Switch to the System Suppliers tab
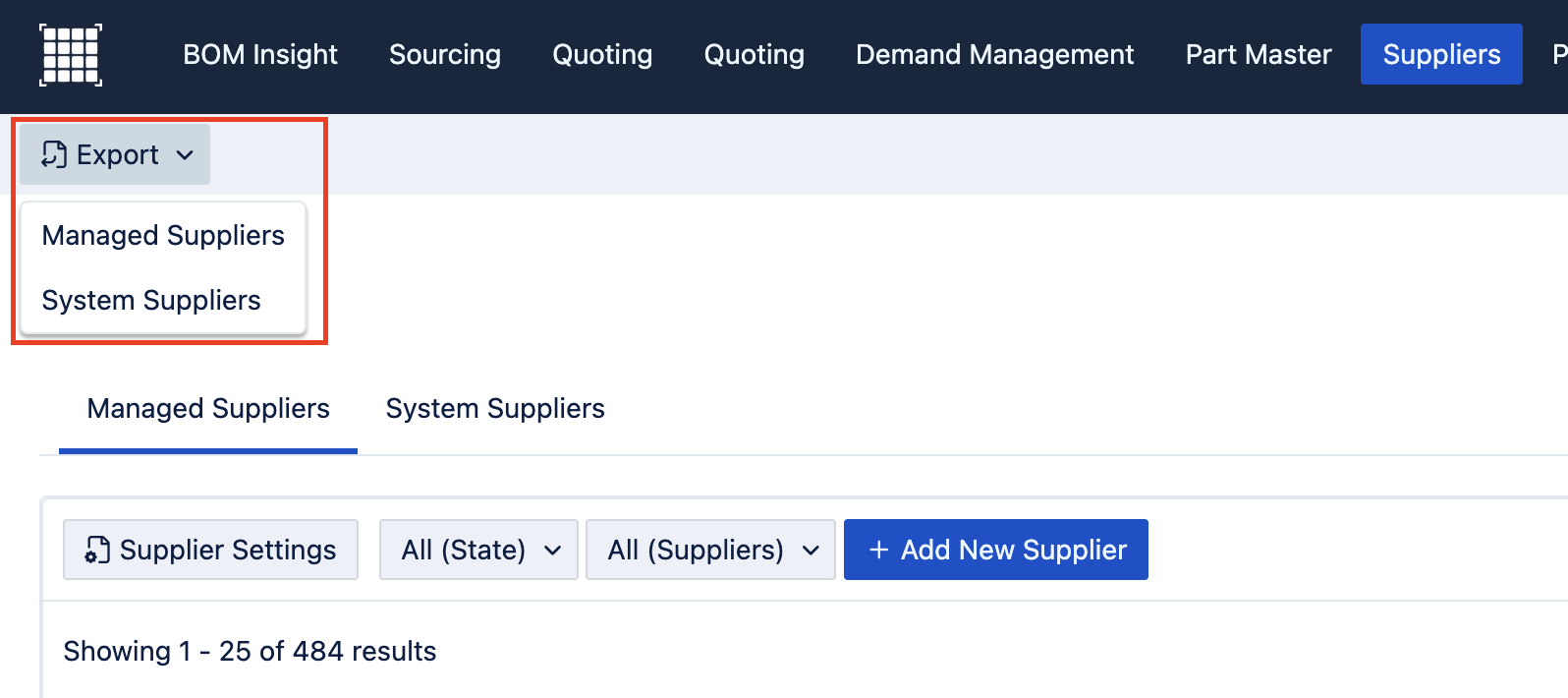The height and width of the screenshot is (698, 1568). click(495, 409)
